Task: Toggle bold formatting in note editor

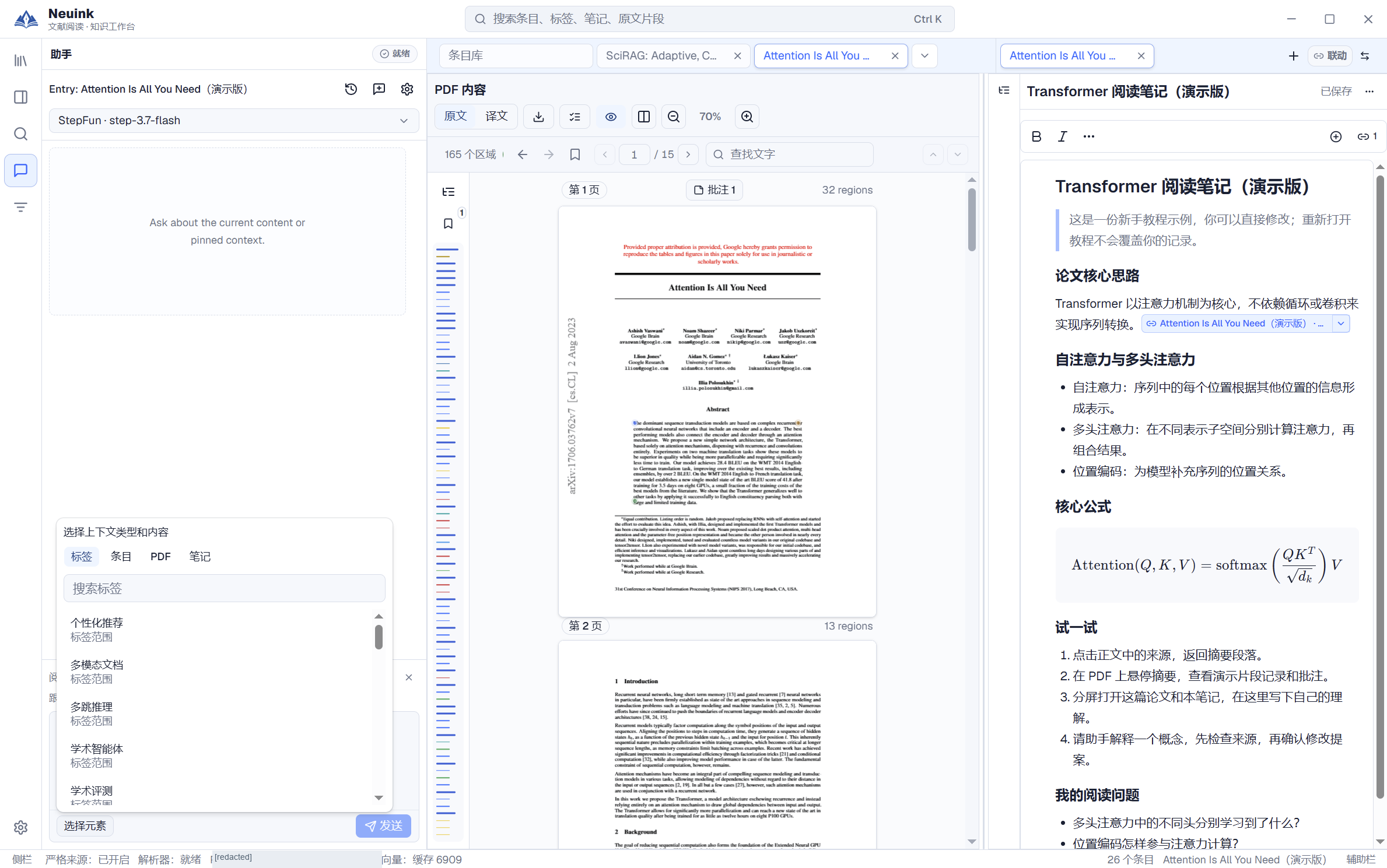Action: [x=1036, y=136]
